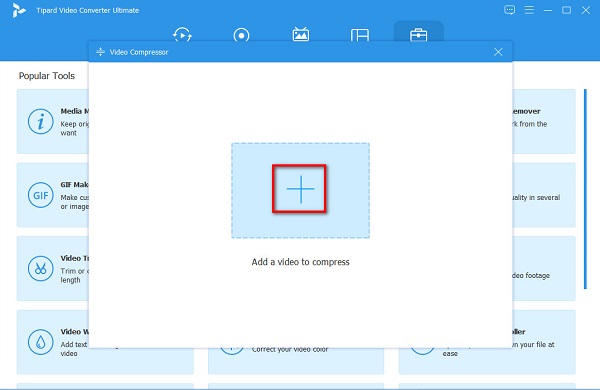Open the Collage layout tab icon
This screenshot has width=600, height=390.
(360, 36)
